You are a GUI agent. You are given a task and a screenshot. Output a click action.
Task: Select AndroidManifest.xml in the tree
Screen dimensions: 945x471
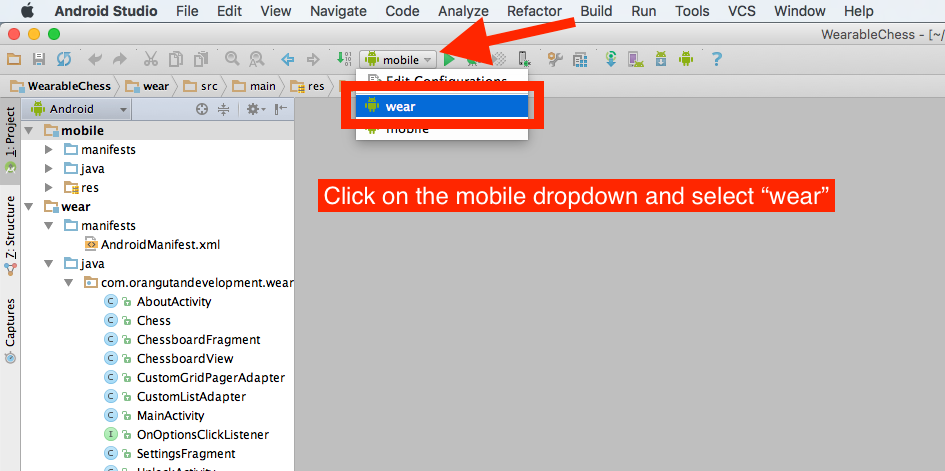[152, 245]
